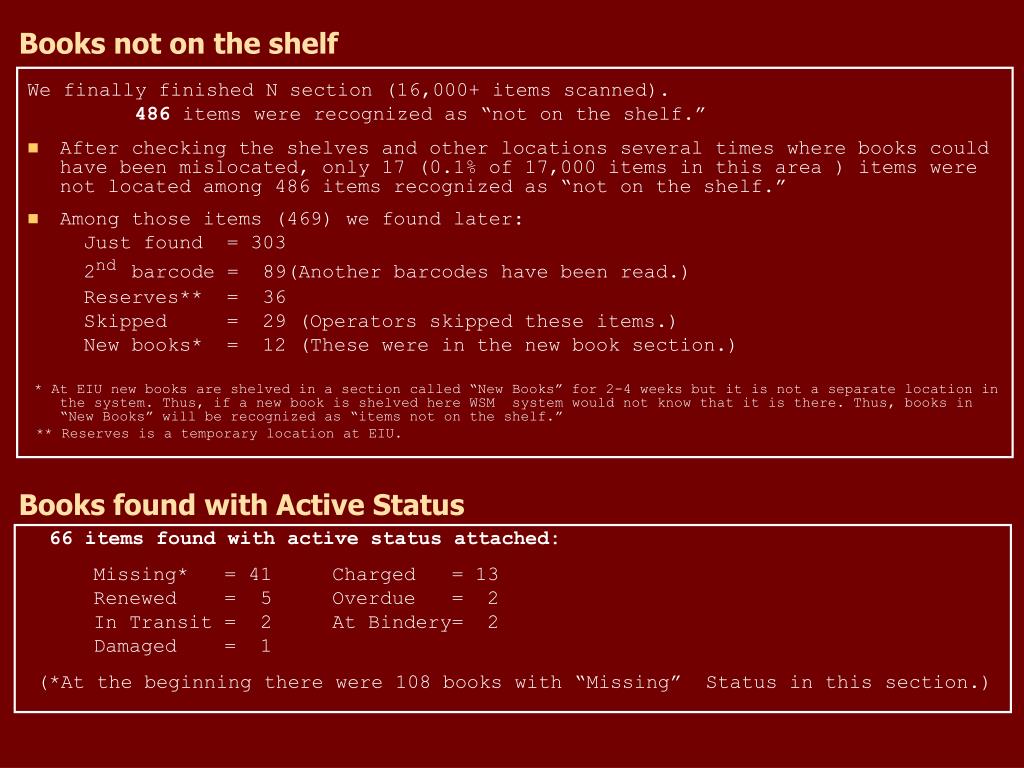The height and width of the screenshot is (768, 1024).
Task: Click the 'Books not on the shelf' heading
Action: pos(178,44)
